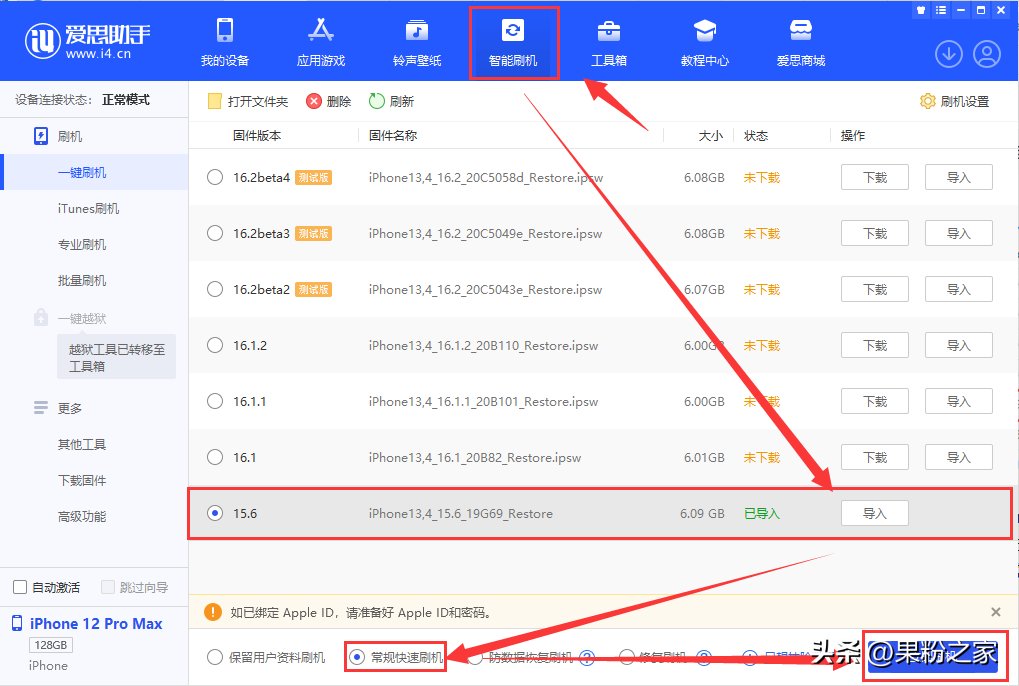Open 其他工具 in the sidebar
The width and height of the screenshot is (1019, 686).
click(81, 444)
